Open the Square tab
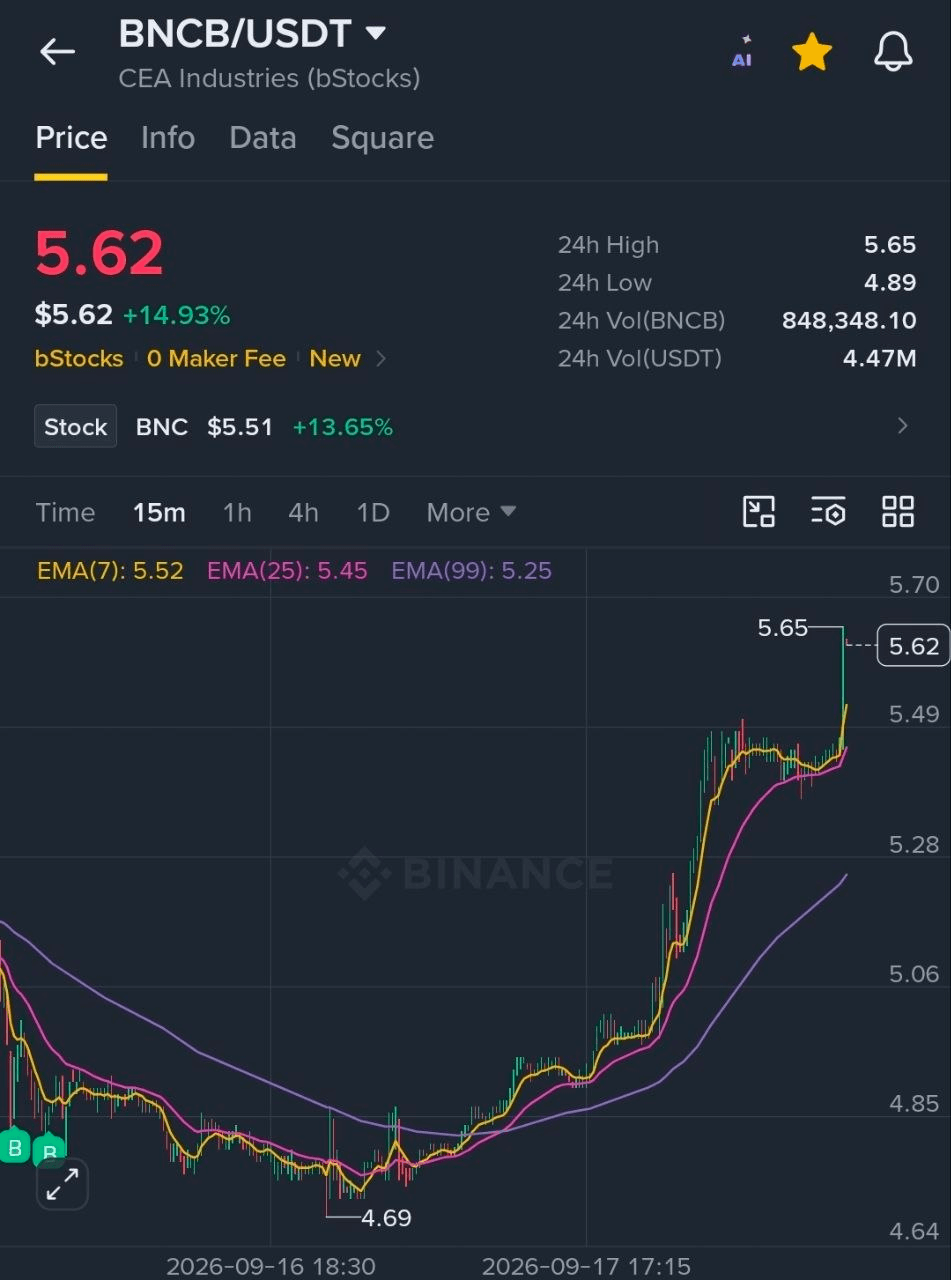Viewport: 951px width, 1280px height. 383,138
